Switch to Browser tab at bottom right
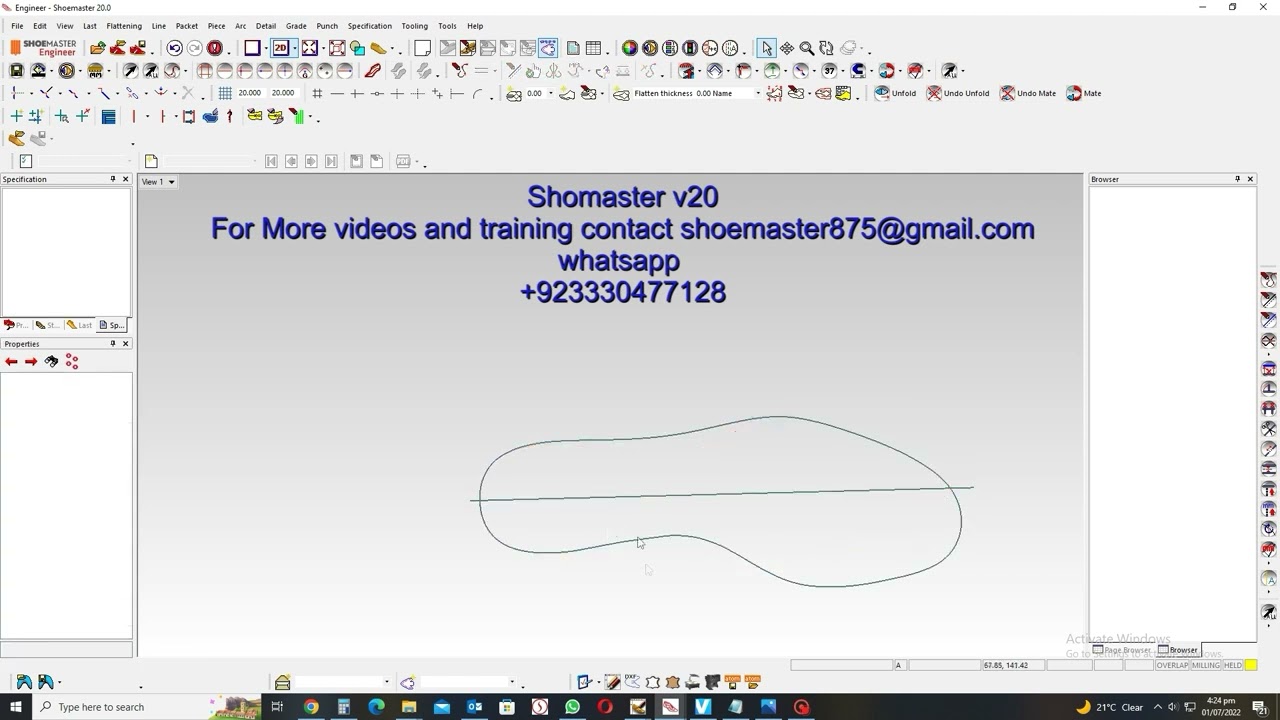The height and width of the screenshot is (720, 1280). 1177,650
